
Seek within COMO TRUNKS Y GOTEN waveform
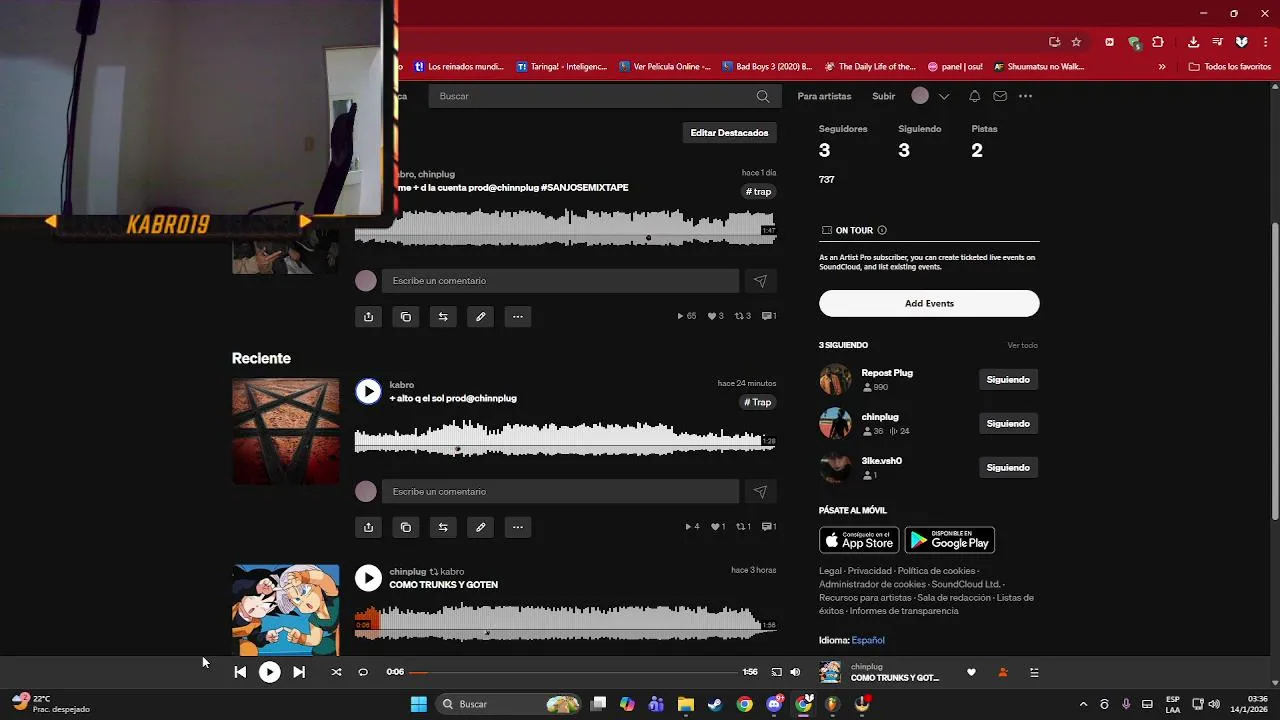pyautogui.click(x=565, y=623)
